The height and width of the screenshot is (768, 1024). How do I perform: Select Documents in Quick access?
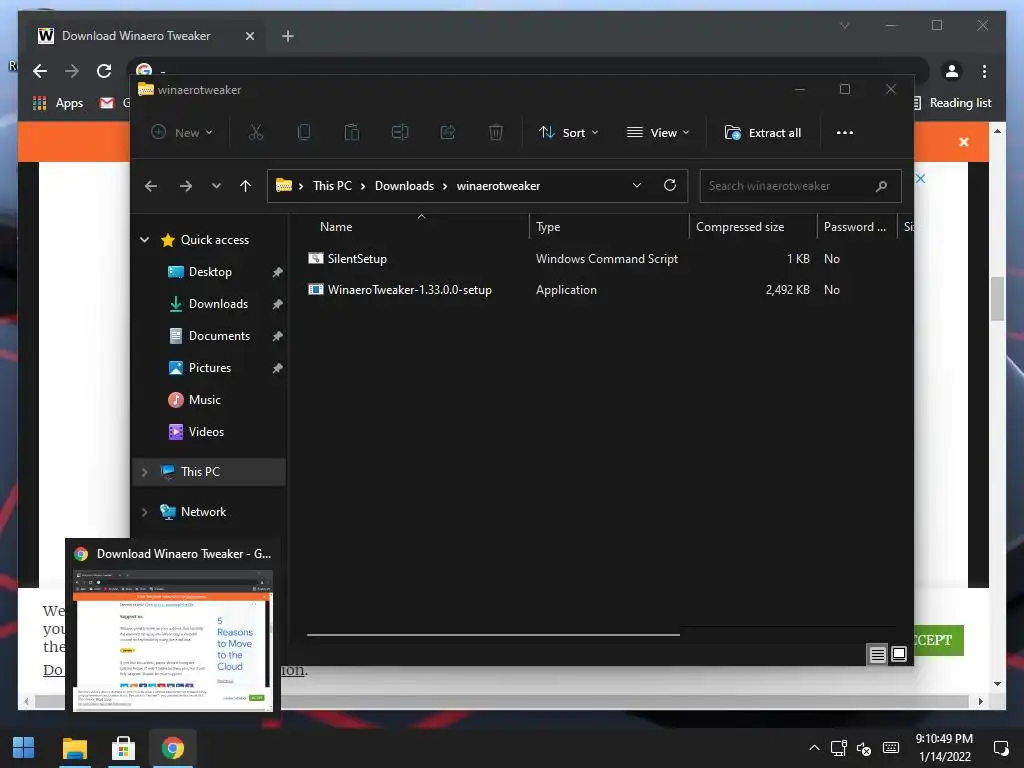tap(219, 336)
